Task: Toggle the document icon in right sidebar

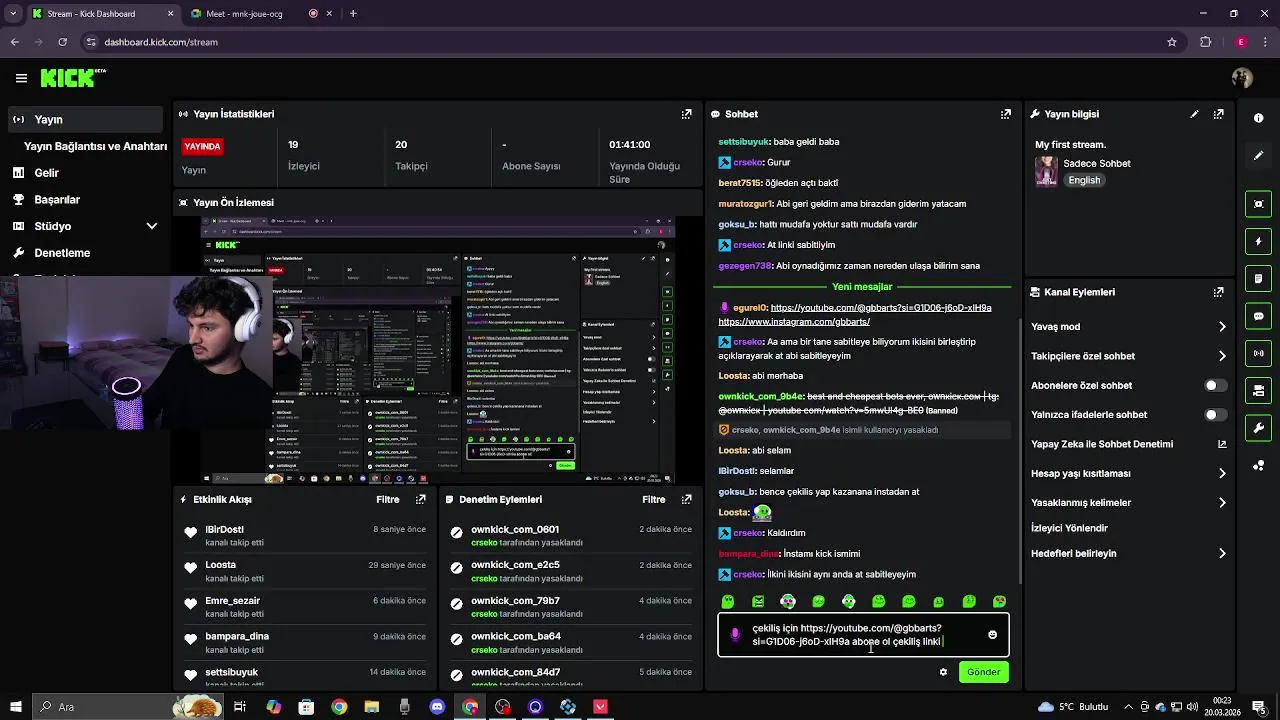Action: tap(1258, 278)
